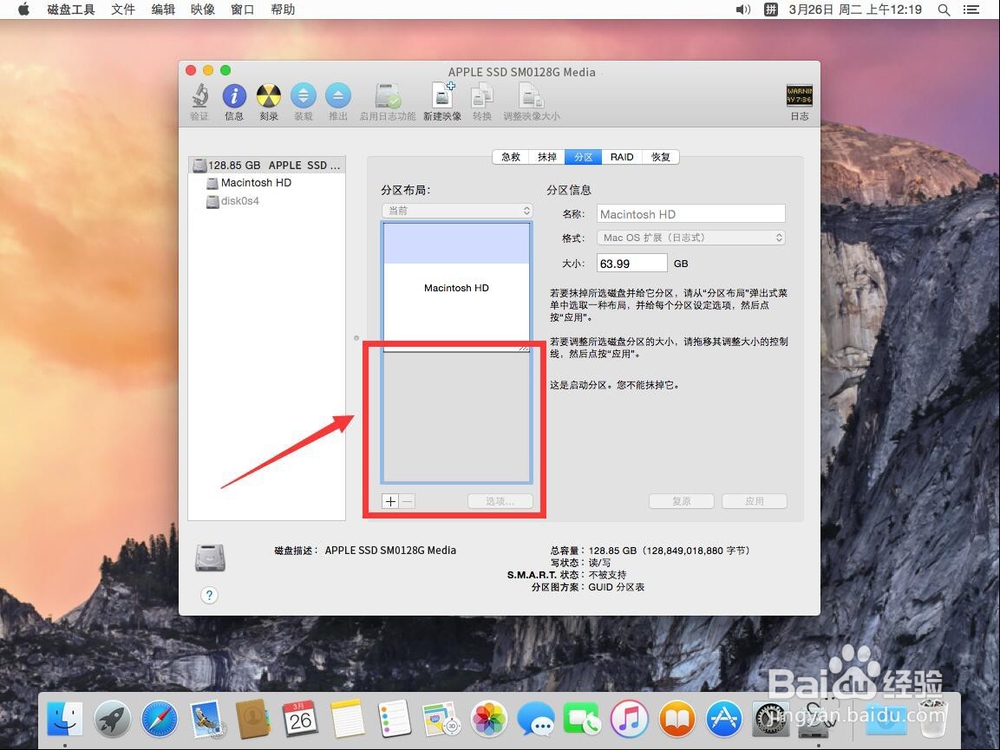Open the 磁盘工具 application menu
Image resolution: width=1000 pixels, height=750 pixels.
tap(71, 10)
